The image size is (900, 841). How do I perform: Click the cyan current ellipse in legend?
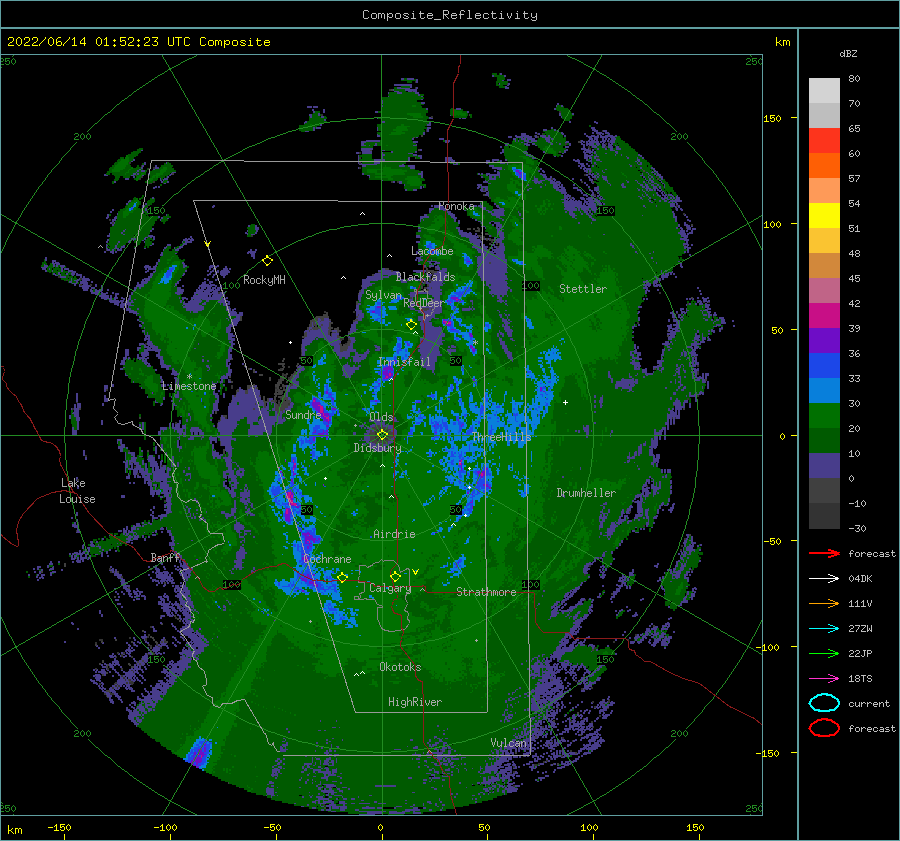pos(824,703)
